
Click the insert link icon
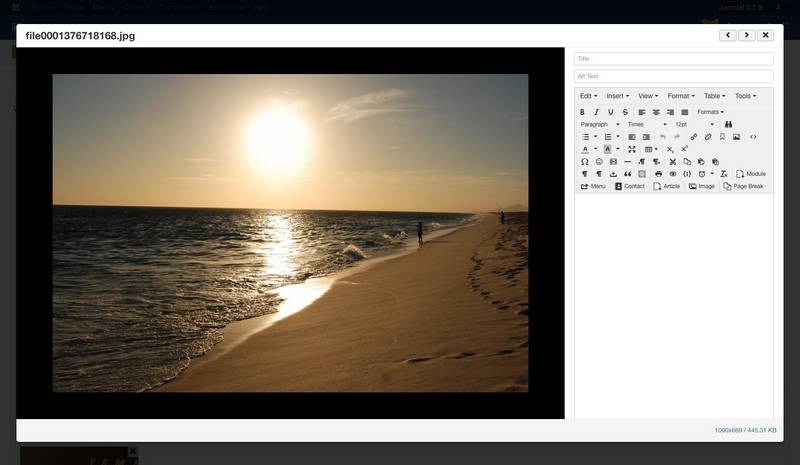694,137
